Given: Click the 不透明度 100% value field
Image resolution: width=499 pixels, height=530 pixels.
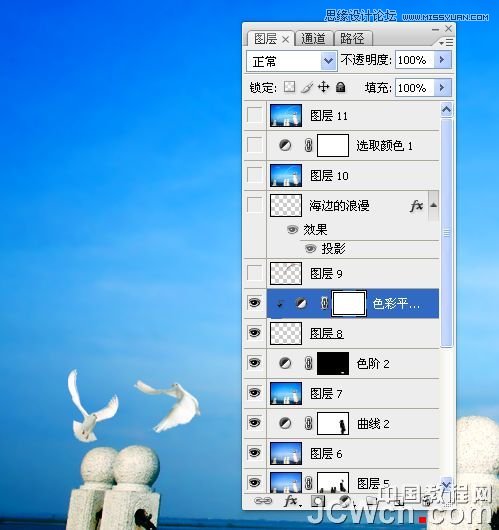Looking at the screenshot, I should tap(414, 60).
